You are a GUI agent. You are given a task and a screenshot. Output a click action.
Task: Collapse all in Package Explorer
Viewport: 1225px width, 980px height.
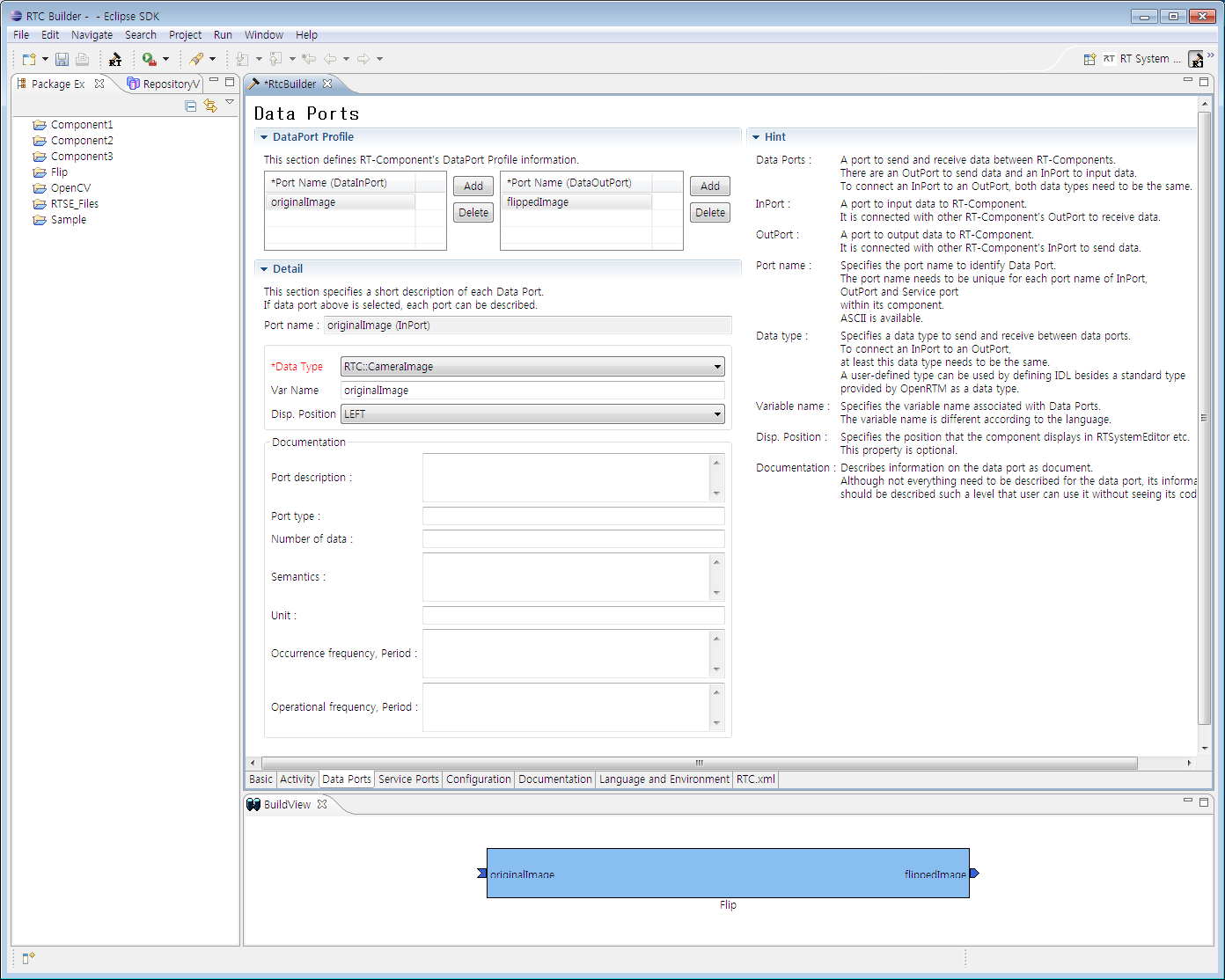[191, 106]
